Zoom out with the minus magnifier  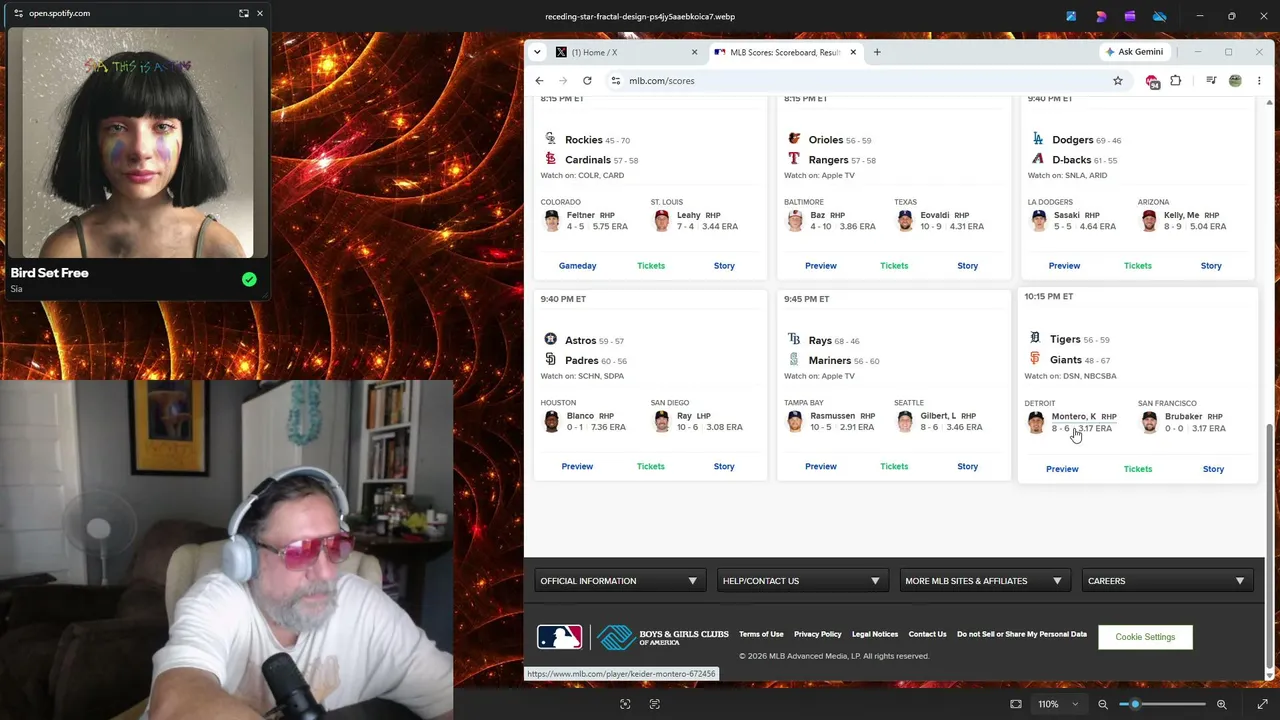coord(1103,704)
